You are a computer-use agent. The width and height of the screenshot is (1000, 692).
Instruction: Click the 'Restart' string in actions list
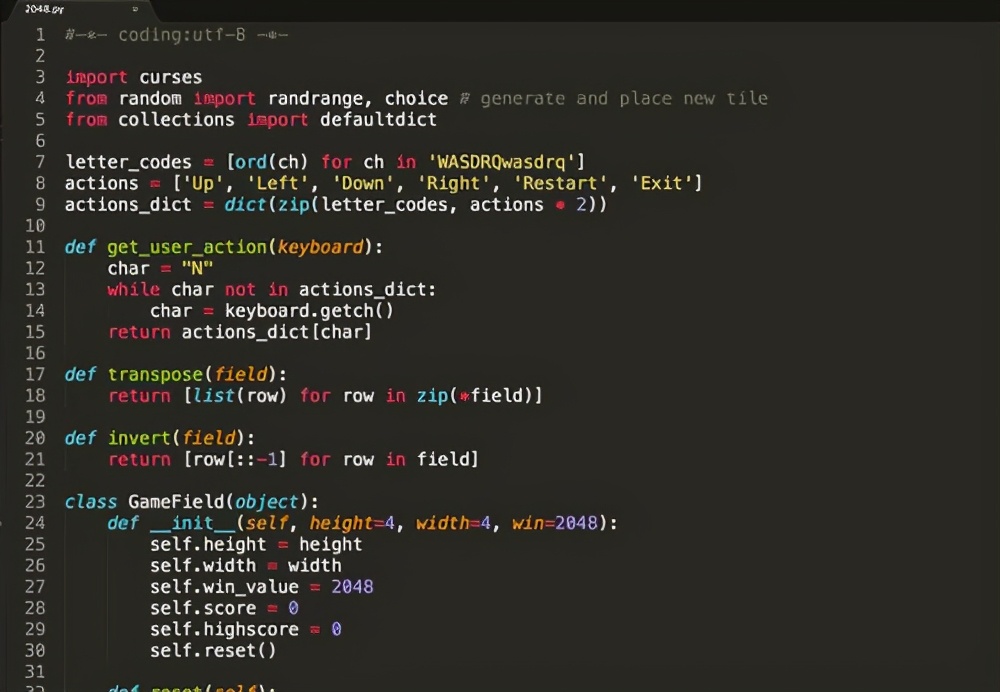[x=560, y=183]
